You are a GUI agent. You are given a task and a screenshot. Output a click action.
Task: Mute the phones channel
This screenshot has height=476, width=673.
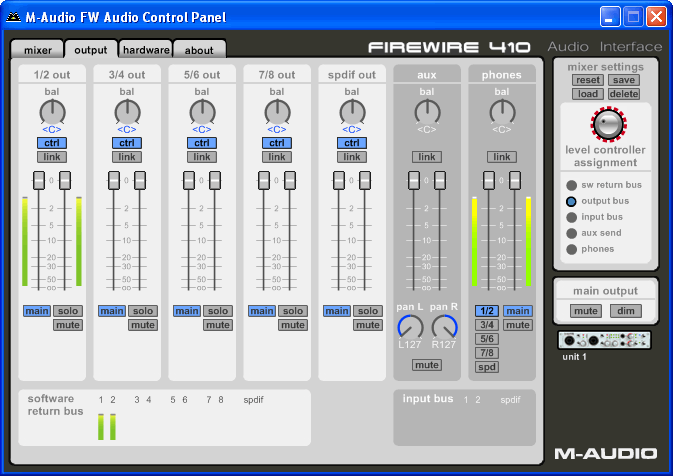[518, 325]
